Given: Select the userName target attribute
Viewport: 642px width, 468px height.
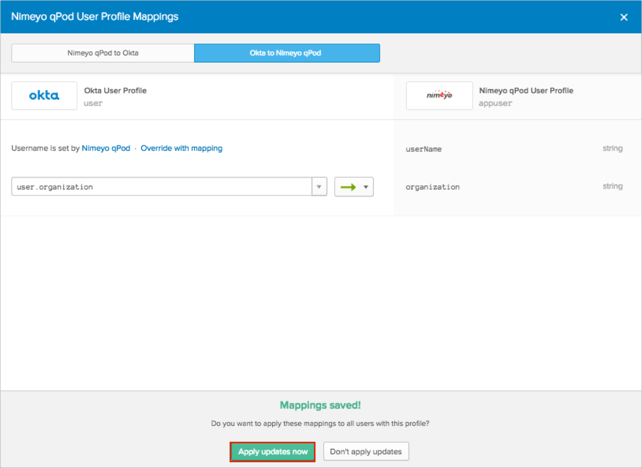Looking at the screenshot, I should click(424, 149).
